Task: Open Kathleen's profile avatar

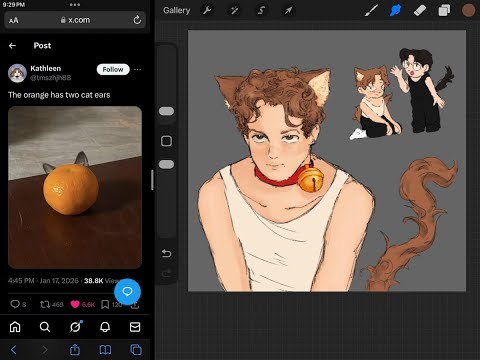Action: tap(17, 73)
